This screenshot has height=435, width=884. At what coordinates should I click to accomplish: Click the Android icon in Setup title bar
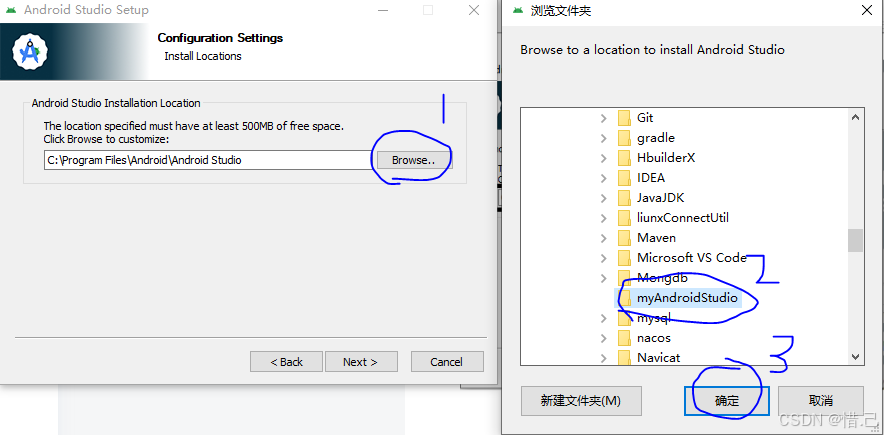tap(11, 10)
